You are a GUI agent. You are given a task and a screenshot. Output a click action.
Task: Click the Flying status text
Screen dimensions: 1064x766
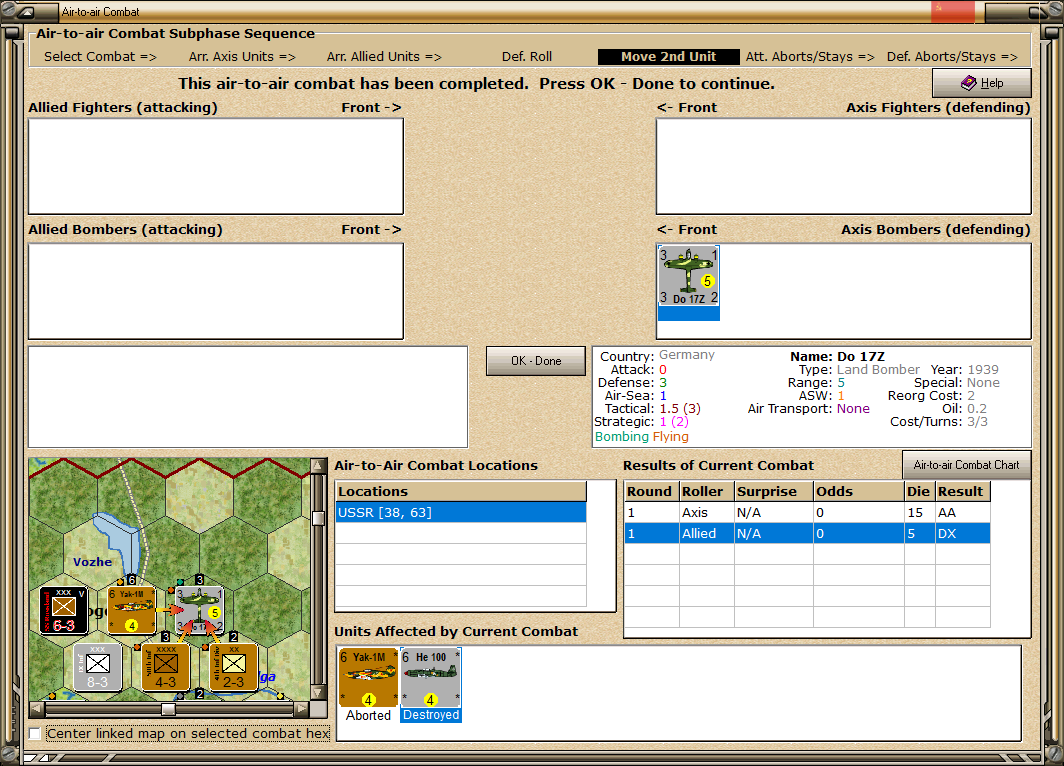(x=670, y=437)
